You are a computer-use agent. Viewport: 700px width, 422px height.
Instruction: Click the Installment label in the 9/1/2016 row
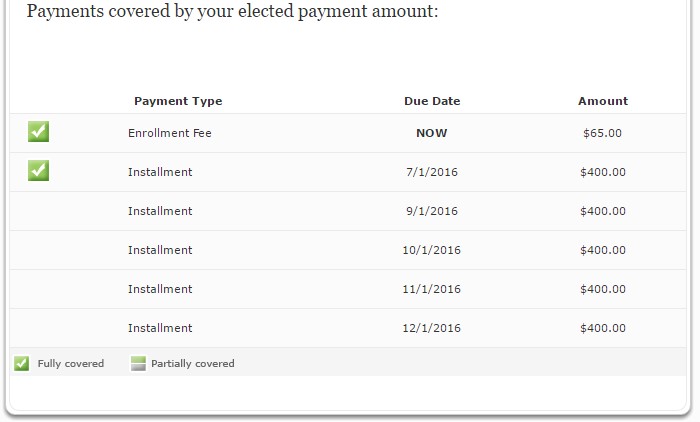pyautogui.click(x=160, y=211)
